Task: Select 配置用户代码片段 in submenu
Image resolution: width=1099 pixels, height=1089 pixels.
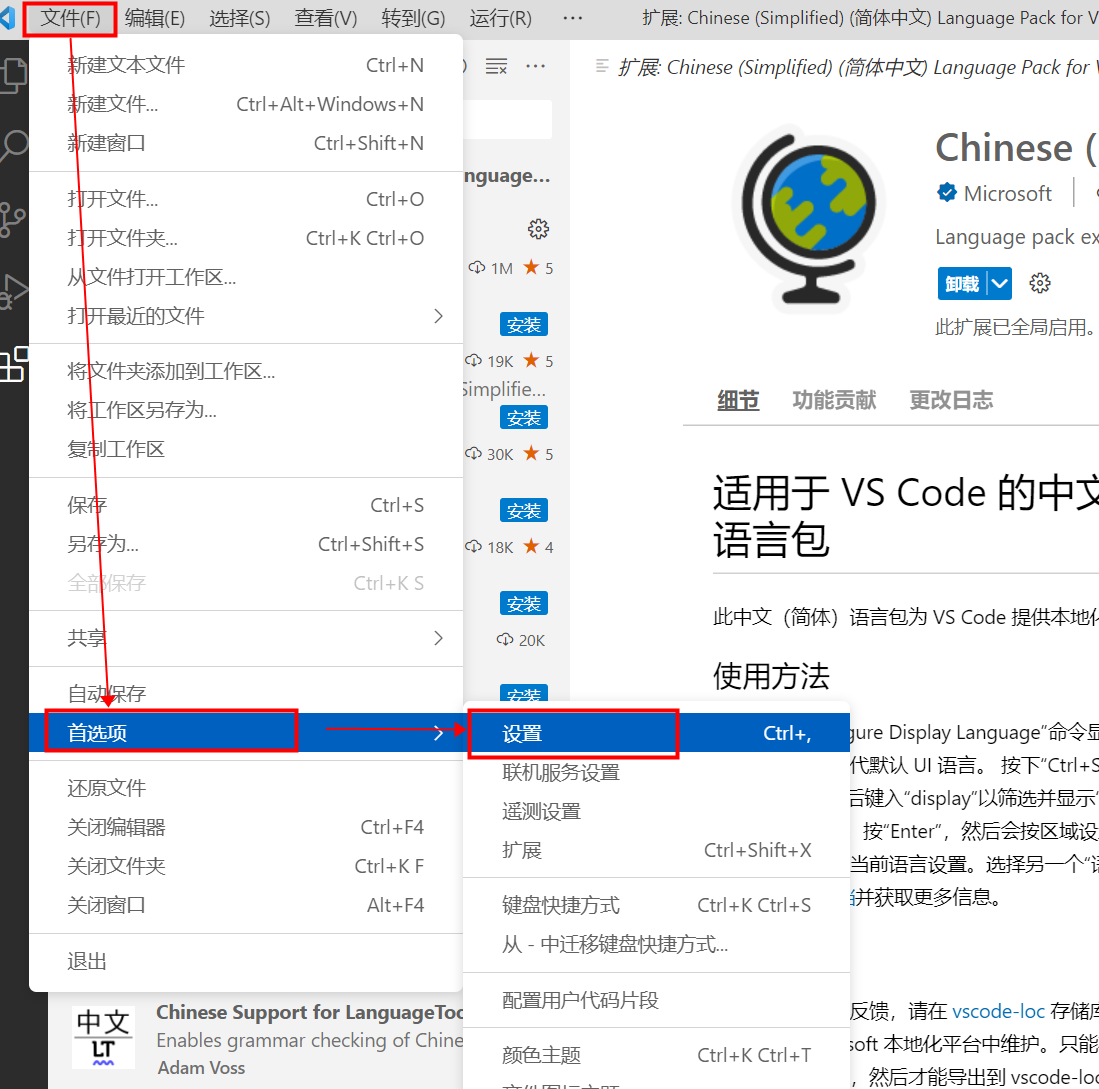Action: click(x=657, y=1001)
